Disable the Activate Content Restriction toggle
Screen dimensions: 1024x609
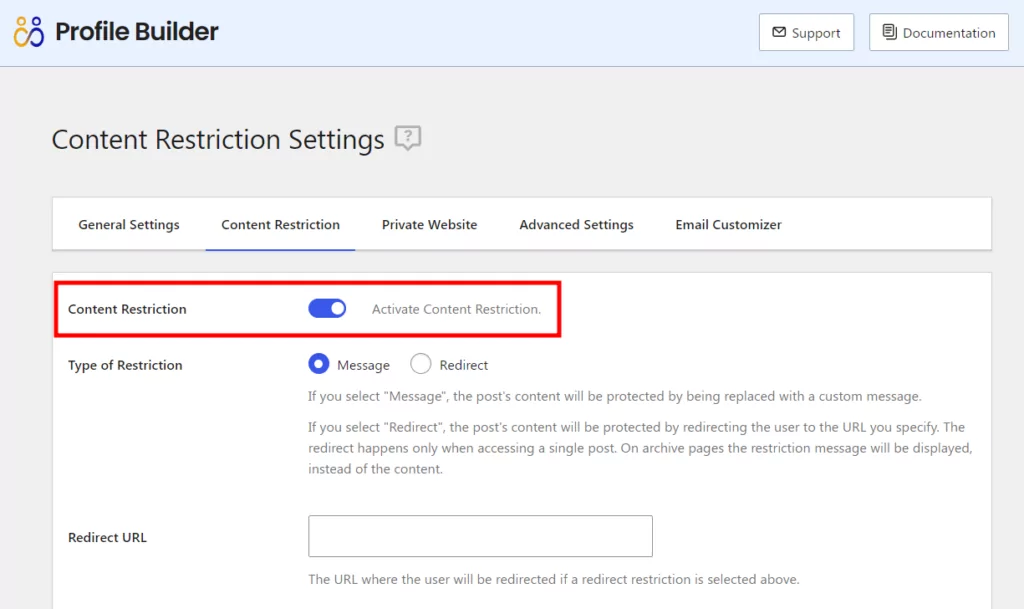click(x=327, y=308)
